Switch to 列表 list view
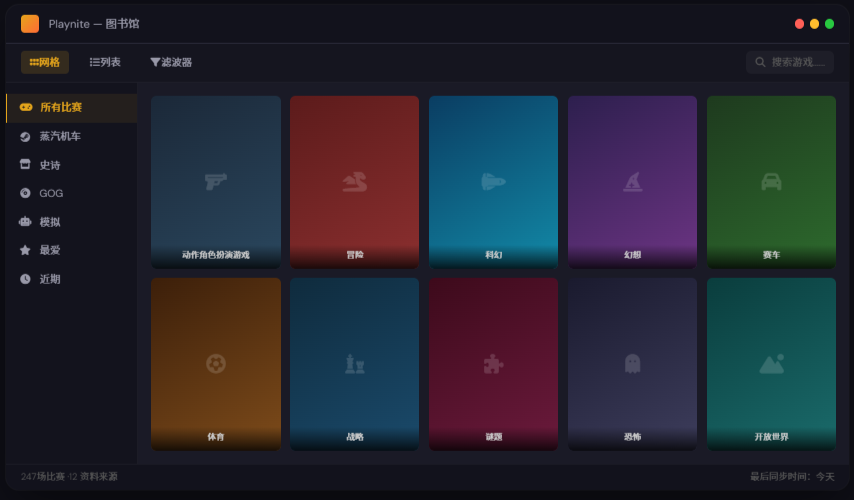The image size is (854, 500). point(105,62)
